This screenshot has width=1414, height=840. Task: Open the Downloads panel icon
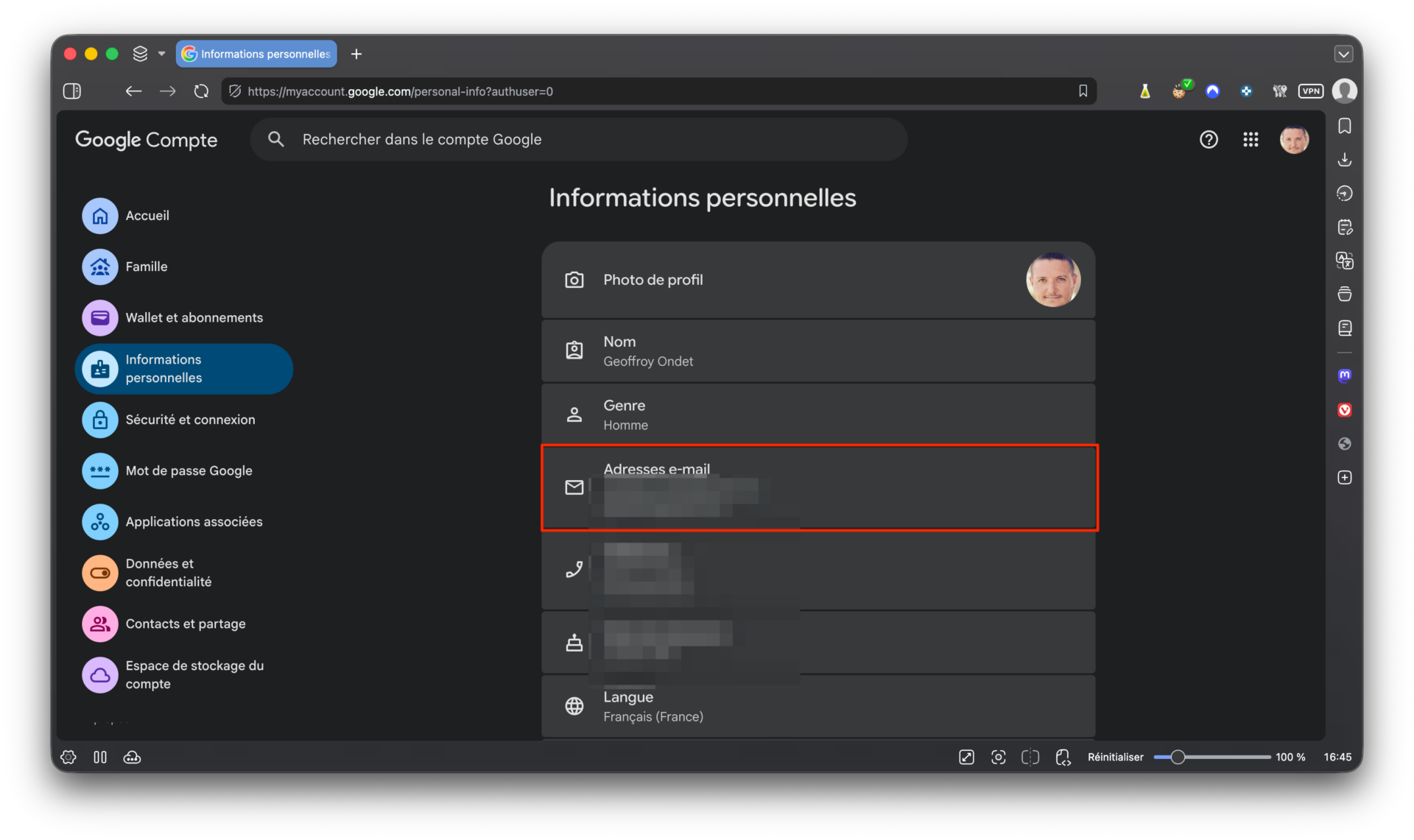point(1345,160)
